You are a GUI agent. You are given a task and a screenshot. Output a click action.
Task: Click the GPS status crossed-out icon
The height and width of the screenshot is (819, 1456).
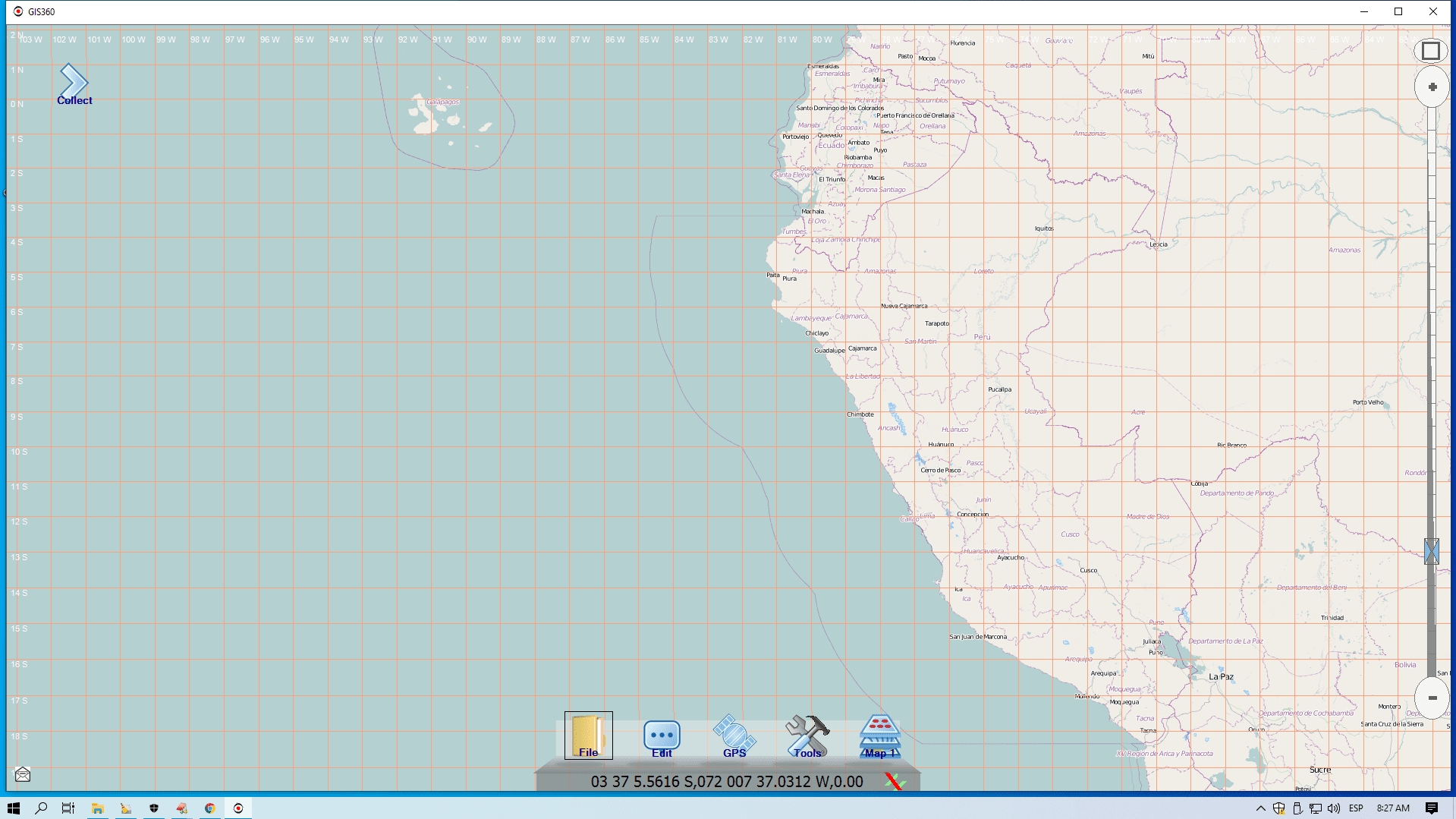click(894, 781)
